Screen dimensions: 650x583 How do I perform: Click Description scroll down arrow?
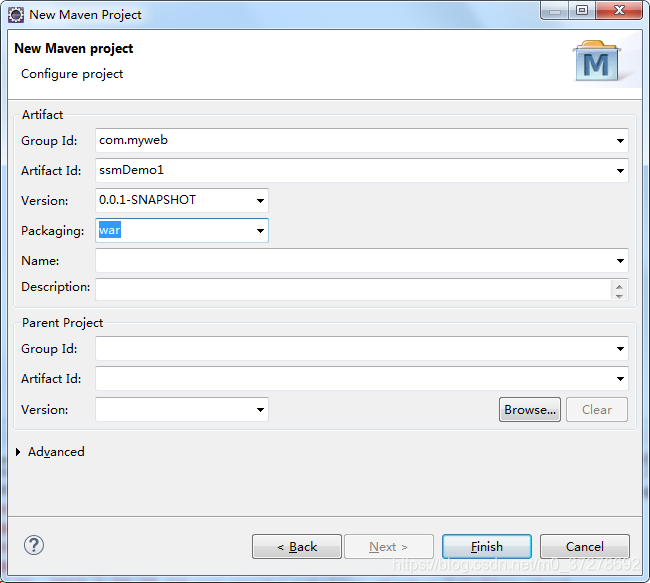coord(619,296)
